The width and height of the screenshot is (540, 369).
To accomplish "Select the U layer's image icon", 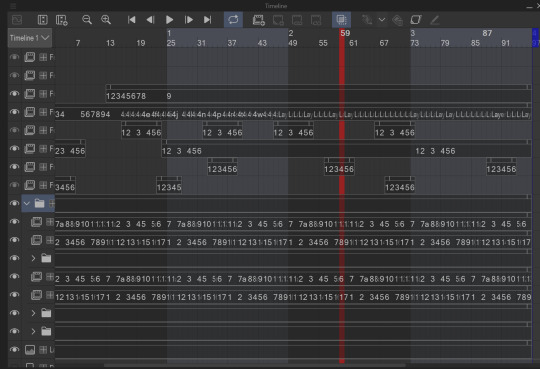I will (30, 350).
